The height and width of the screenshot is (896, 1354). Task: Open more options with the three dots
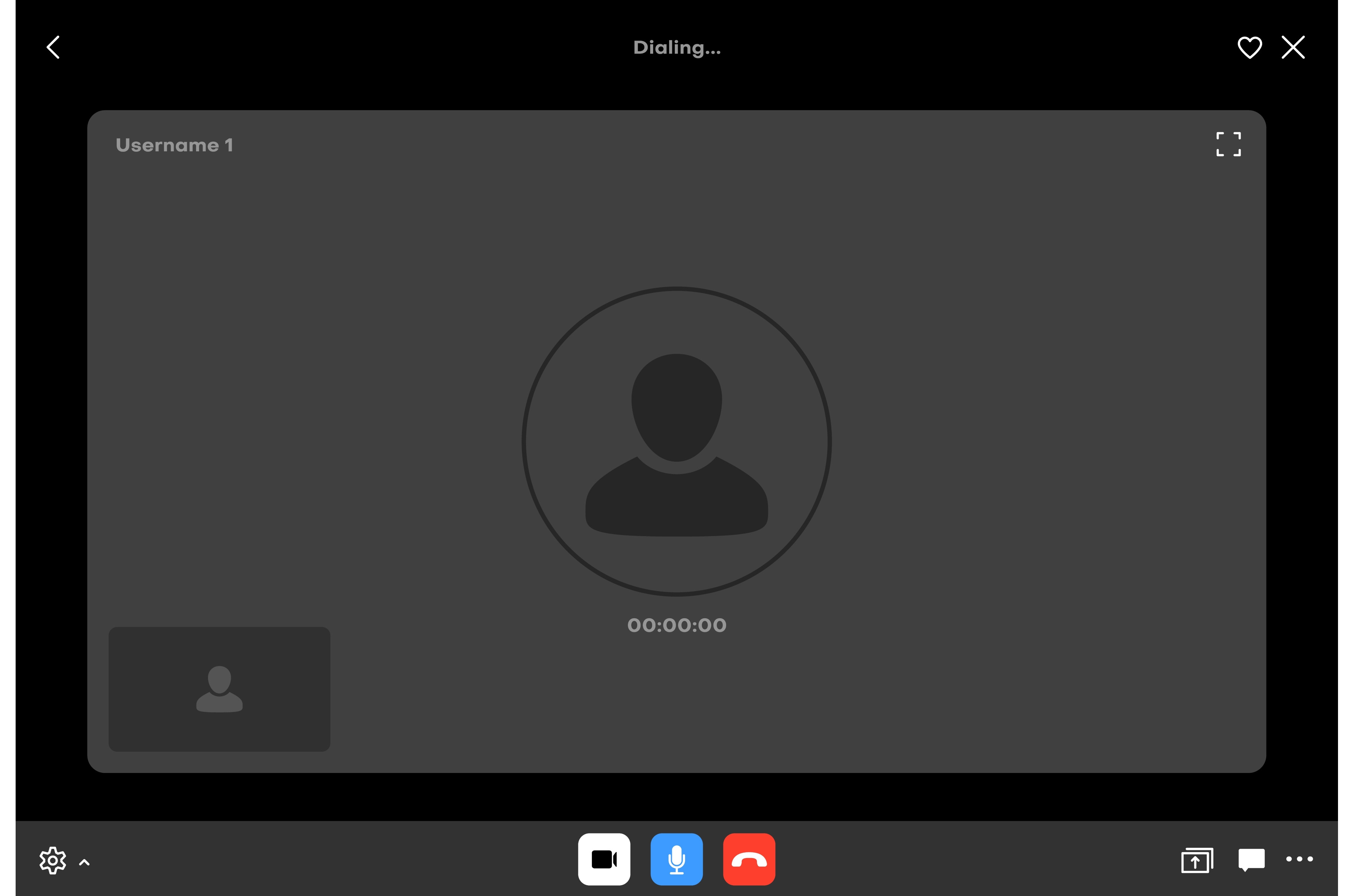click(1299, 859)
